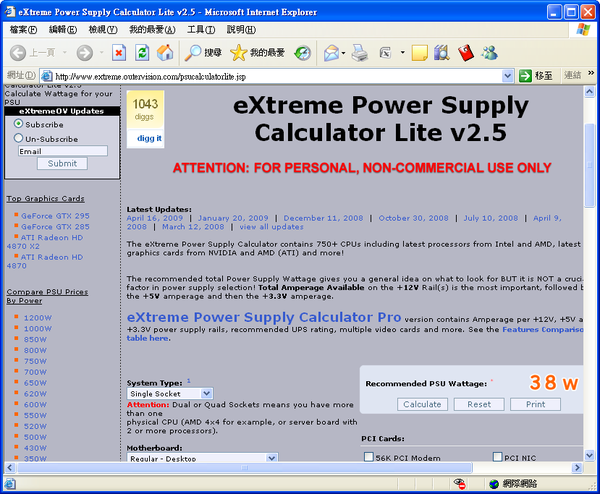Viewport: 600px width, 494px height.
Task: Click the Print printer toolbar icon
Action: tap(360, 53)
